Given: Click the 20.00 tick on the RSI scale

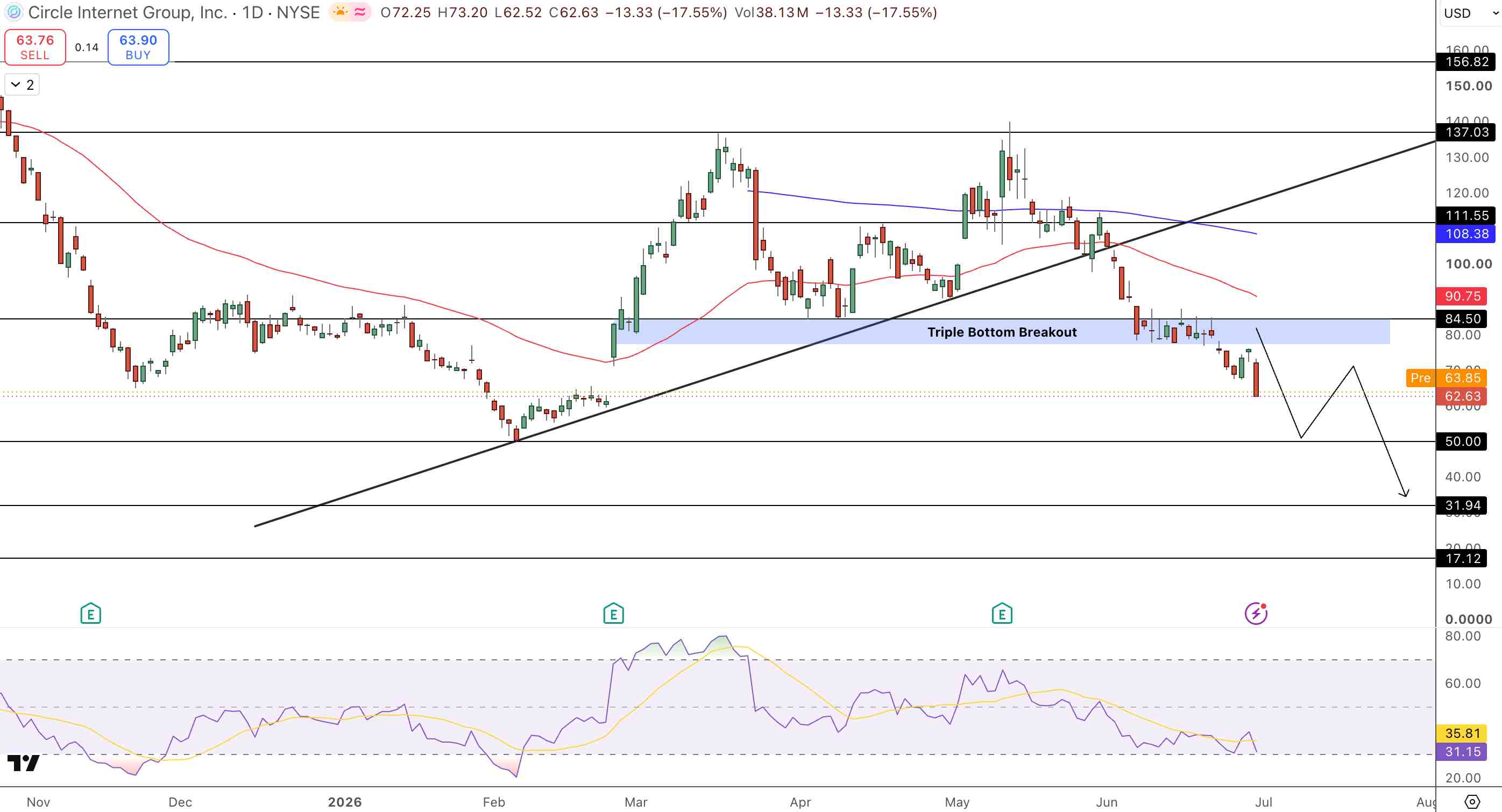Looking at the screenshot, I should coord(1462,778).
